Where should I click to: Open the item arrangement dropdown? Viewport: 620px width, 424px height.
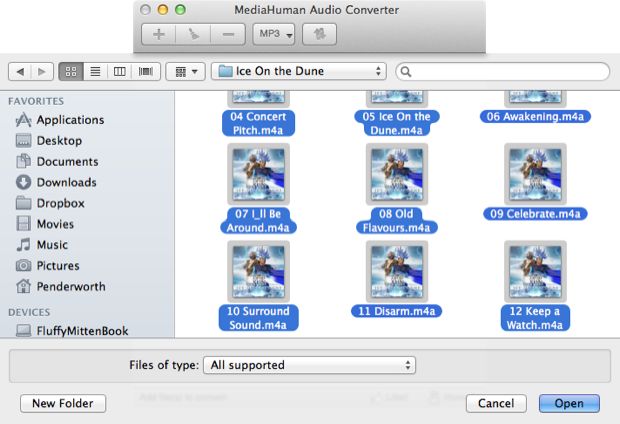[185, 72]
